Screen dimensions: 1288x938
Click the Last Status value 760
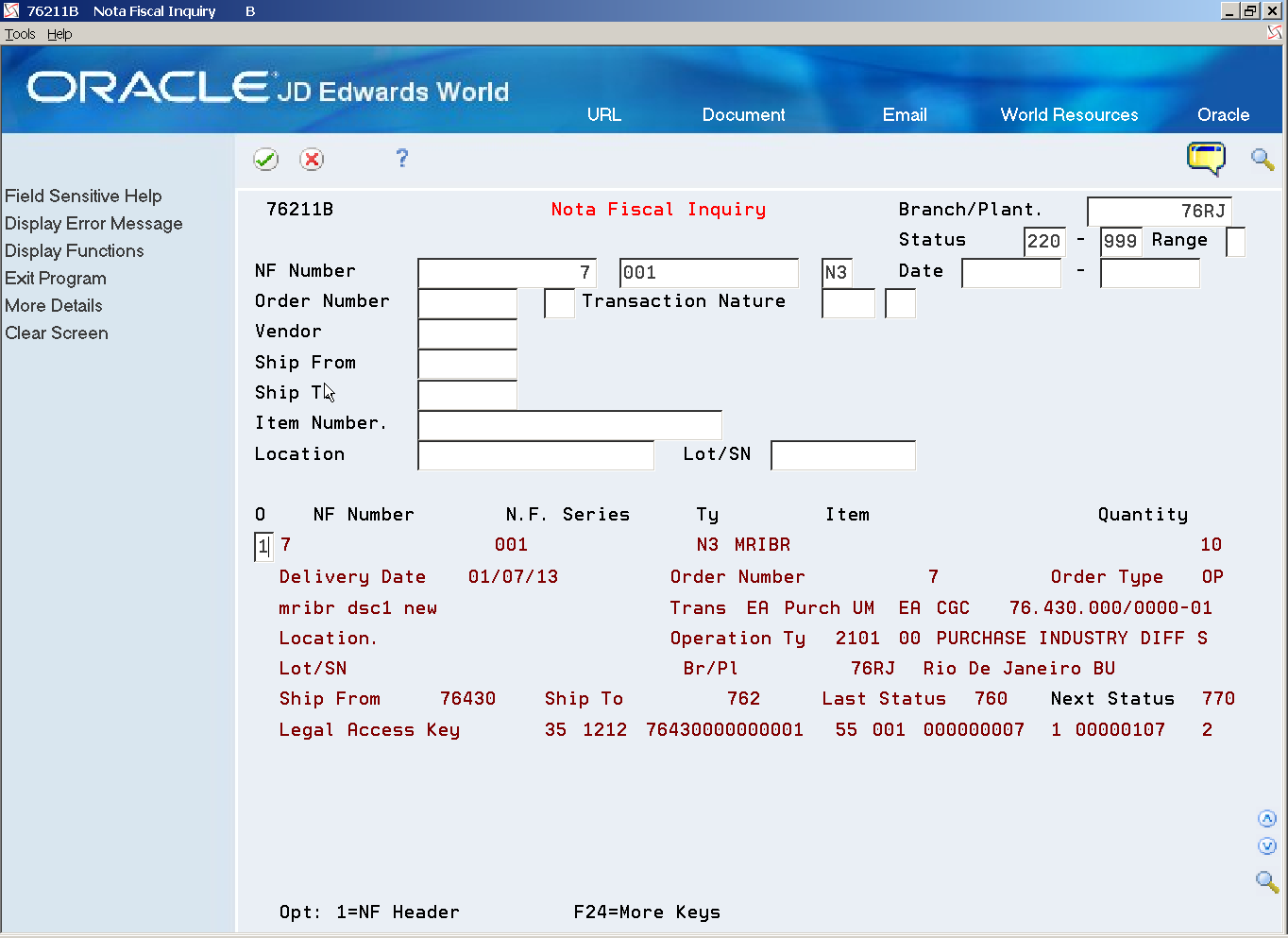[991, 698]
